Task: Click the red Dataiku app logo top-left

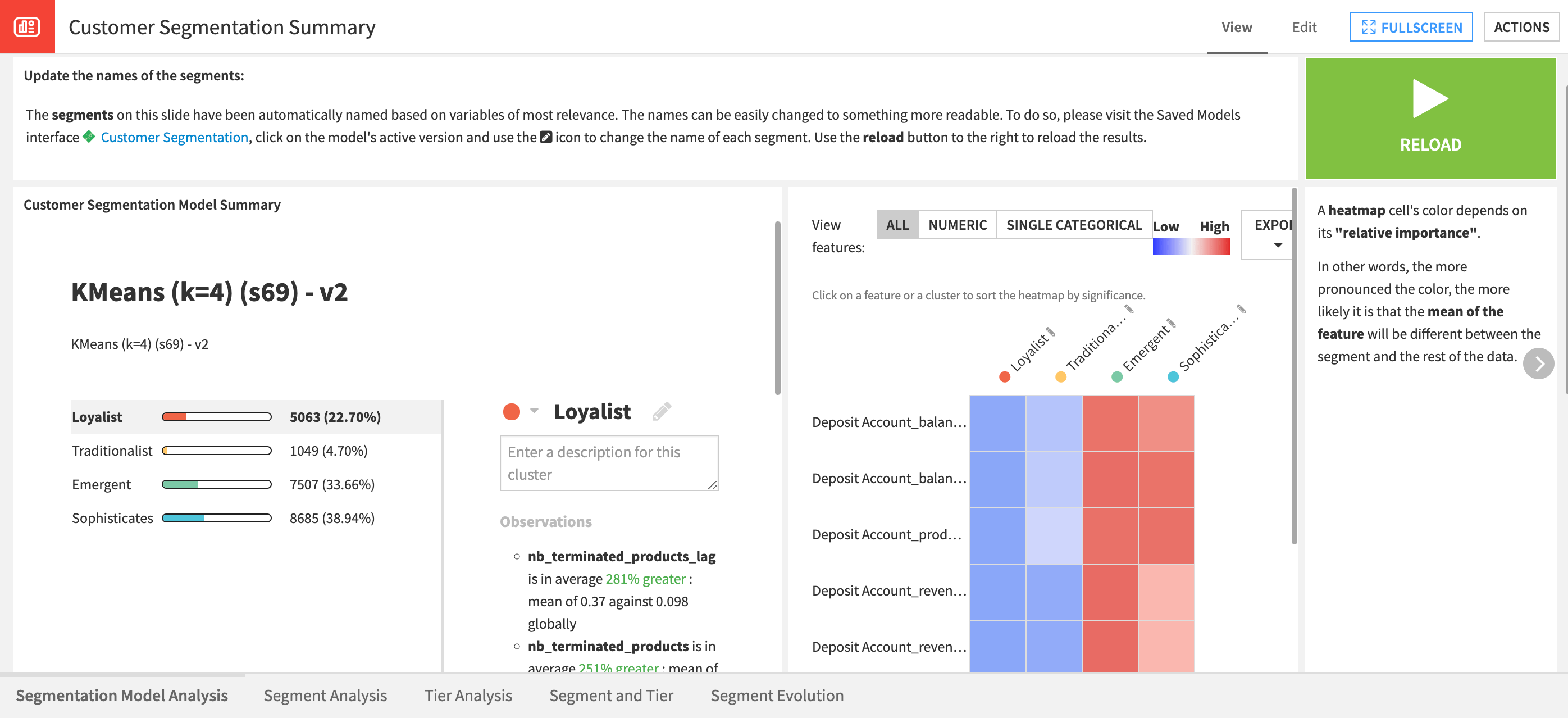Action: 28,27
